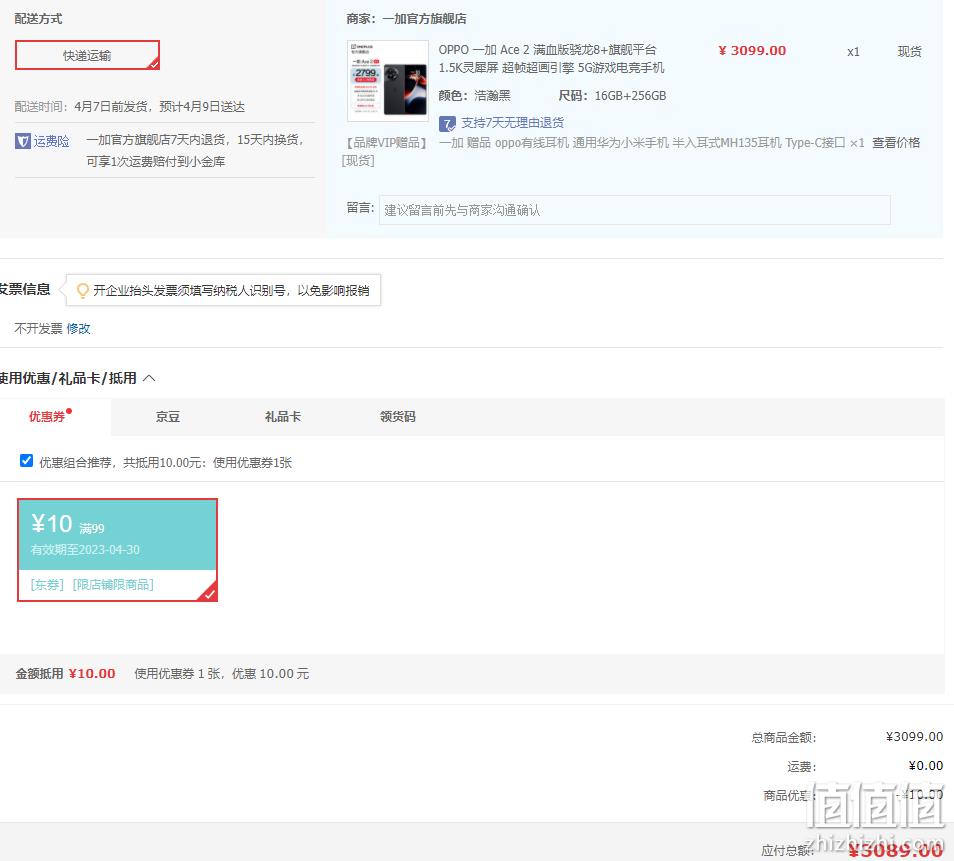
Task: Switch to the 优惠券 tab
Action: coord(47,417)
